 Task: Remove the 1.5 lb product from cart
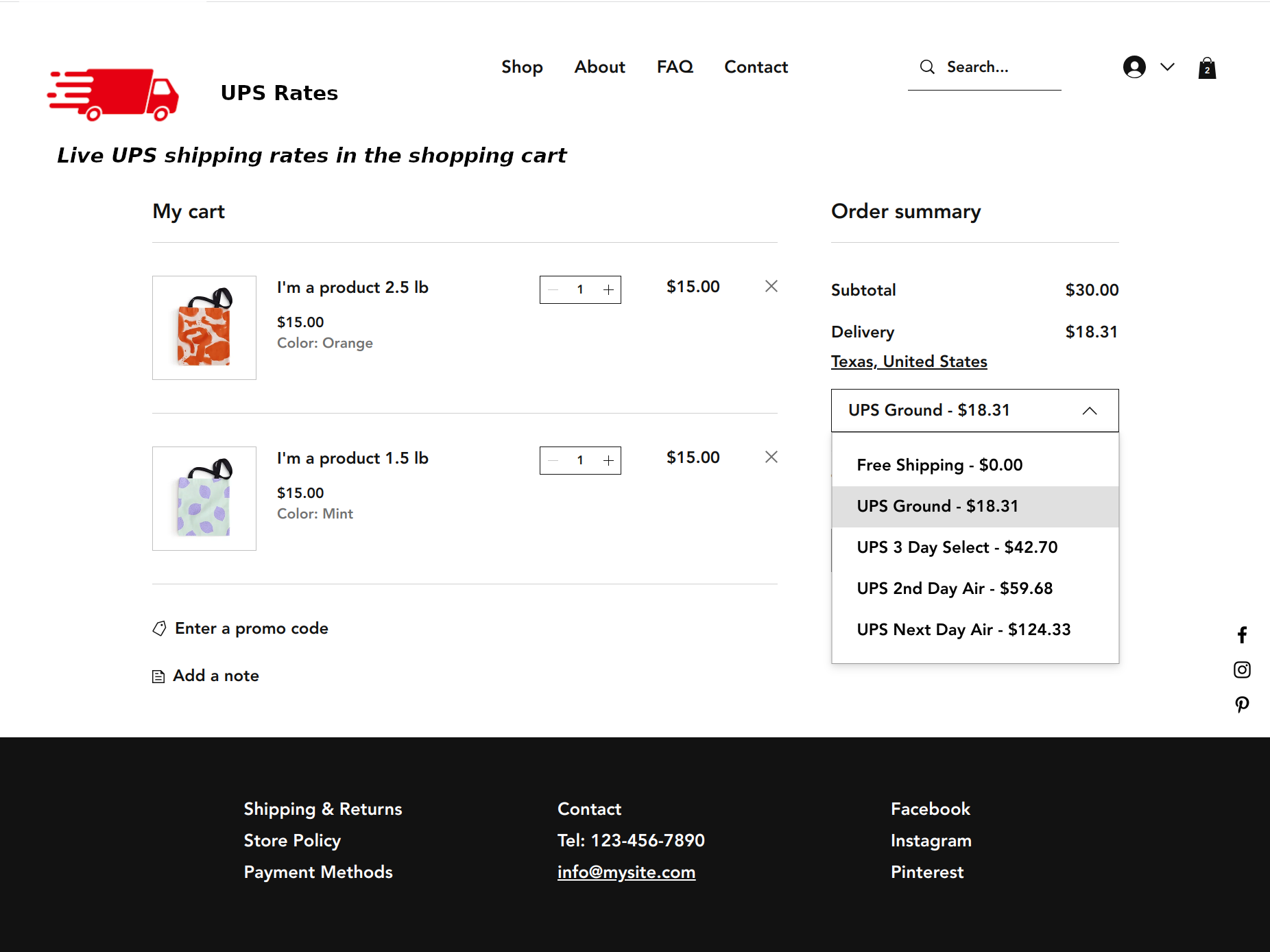[771, 457]
